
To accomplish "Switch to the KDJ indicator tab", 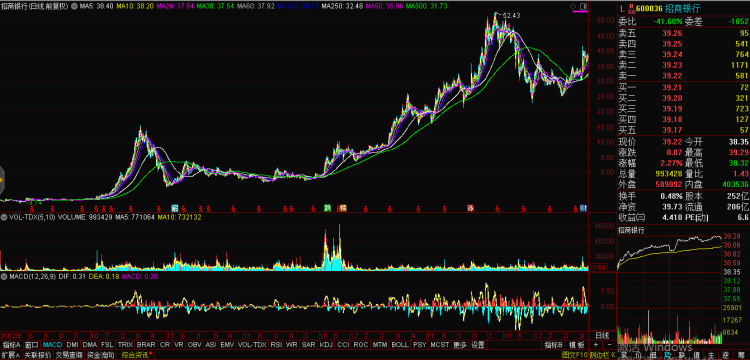I will (326, 345).
